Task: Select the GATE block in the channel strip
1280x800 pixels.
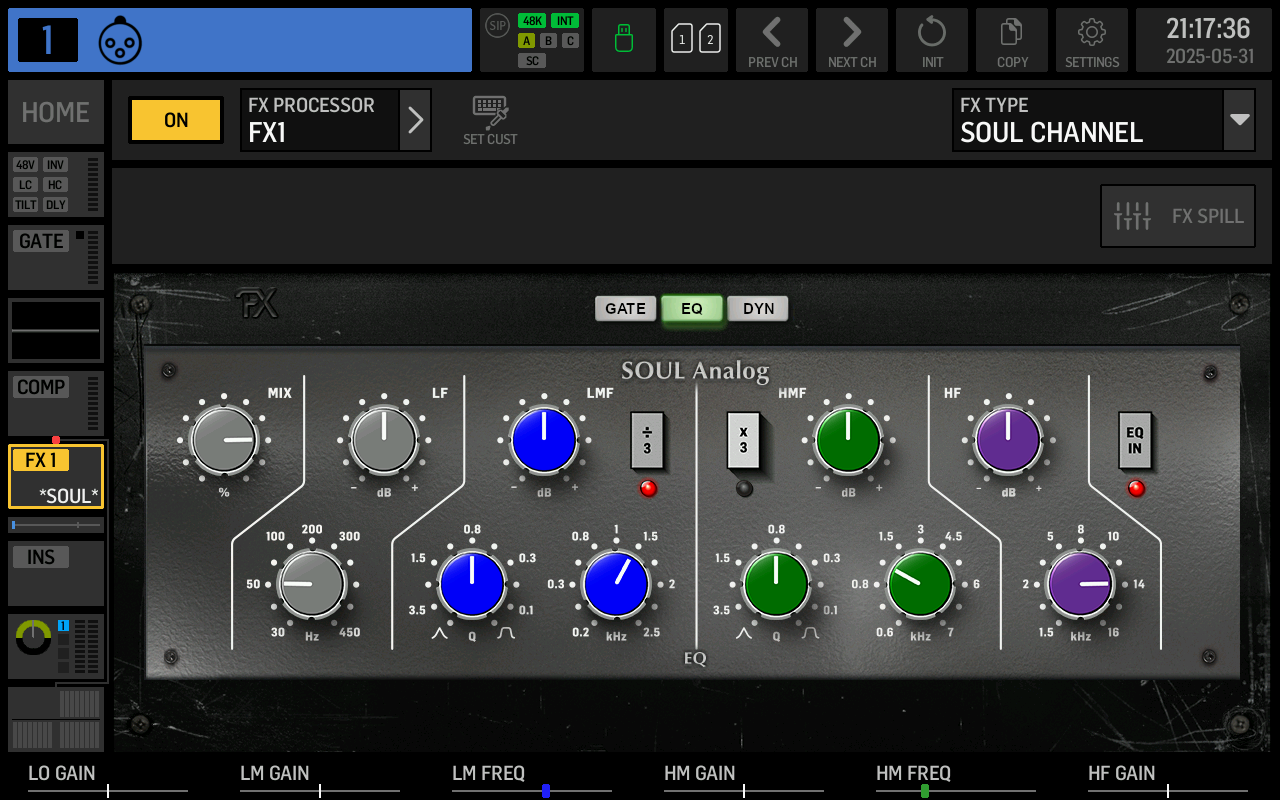Action: coord(55,257)
